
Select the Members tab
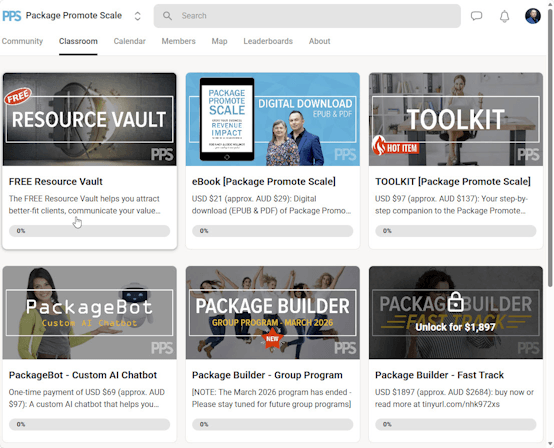coord(178,41)
